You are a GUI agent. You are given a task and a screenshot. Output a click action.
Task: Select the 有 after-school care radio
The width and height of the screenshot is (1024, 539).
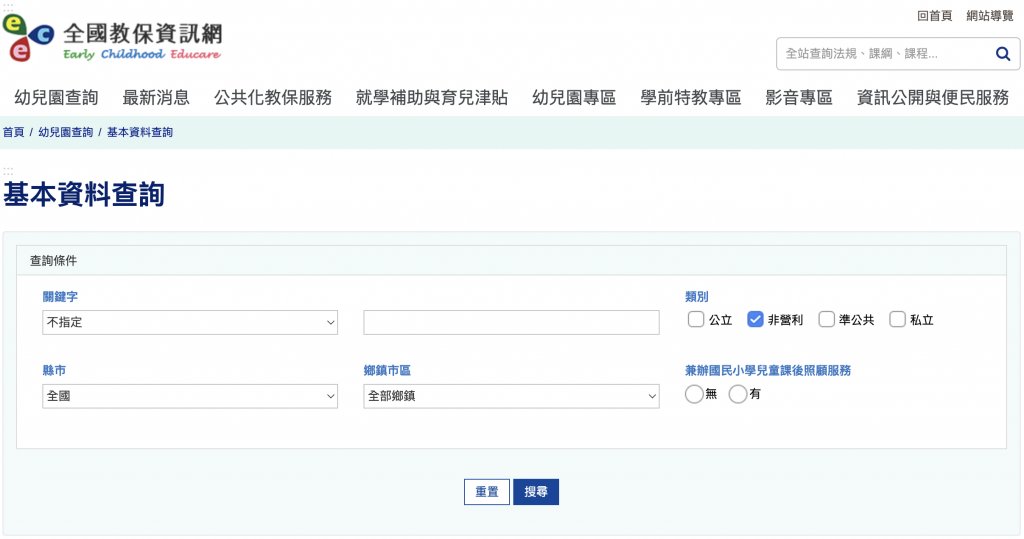737,394
